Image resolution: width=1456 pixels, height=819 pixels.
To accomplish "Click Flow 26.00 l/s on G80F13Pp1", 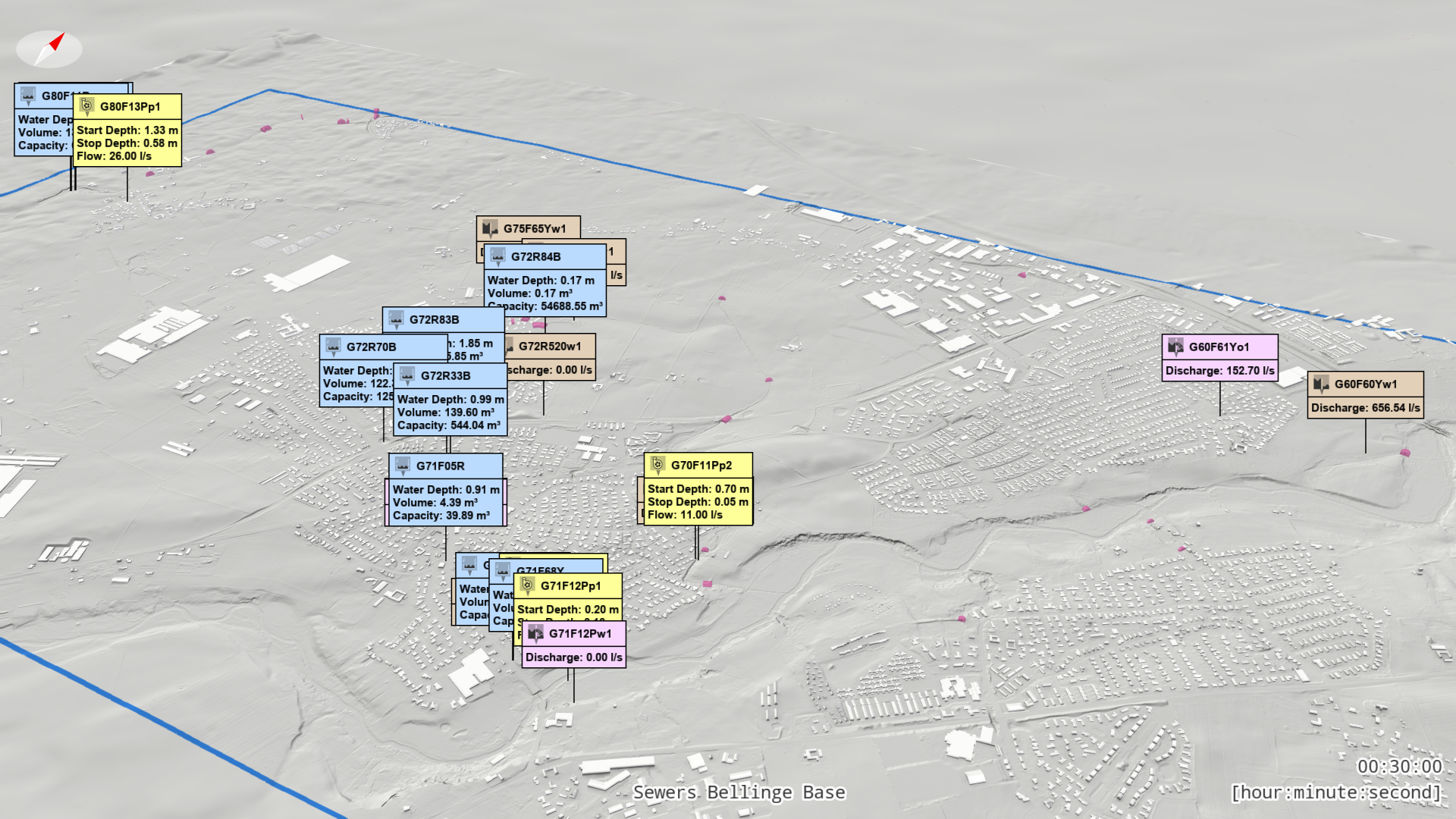I will [114, 156].
